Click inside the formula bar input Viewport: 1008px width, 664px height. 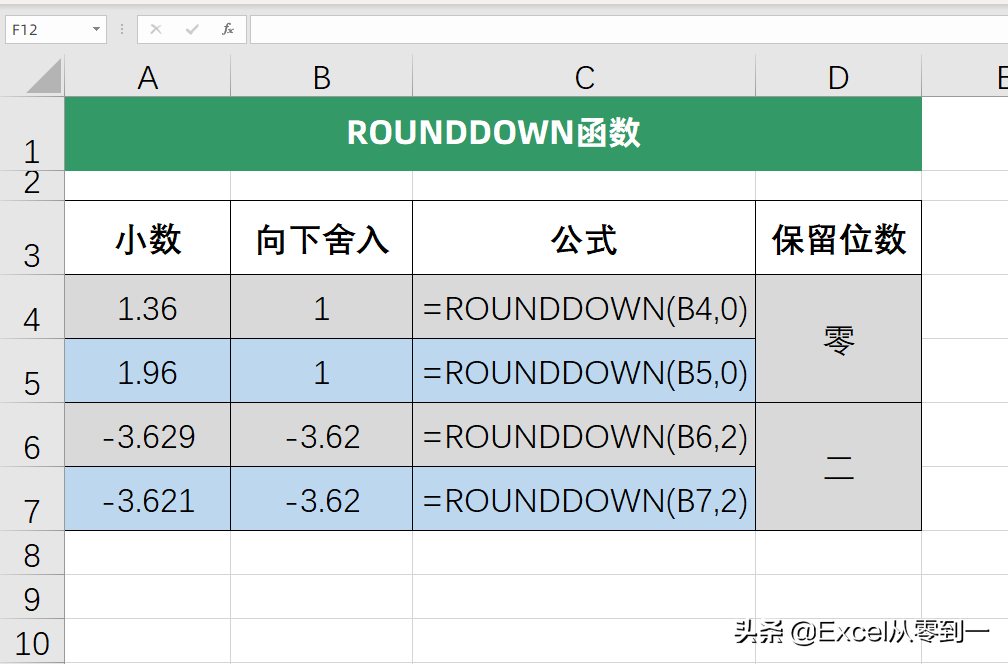point(629,30)
